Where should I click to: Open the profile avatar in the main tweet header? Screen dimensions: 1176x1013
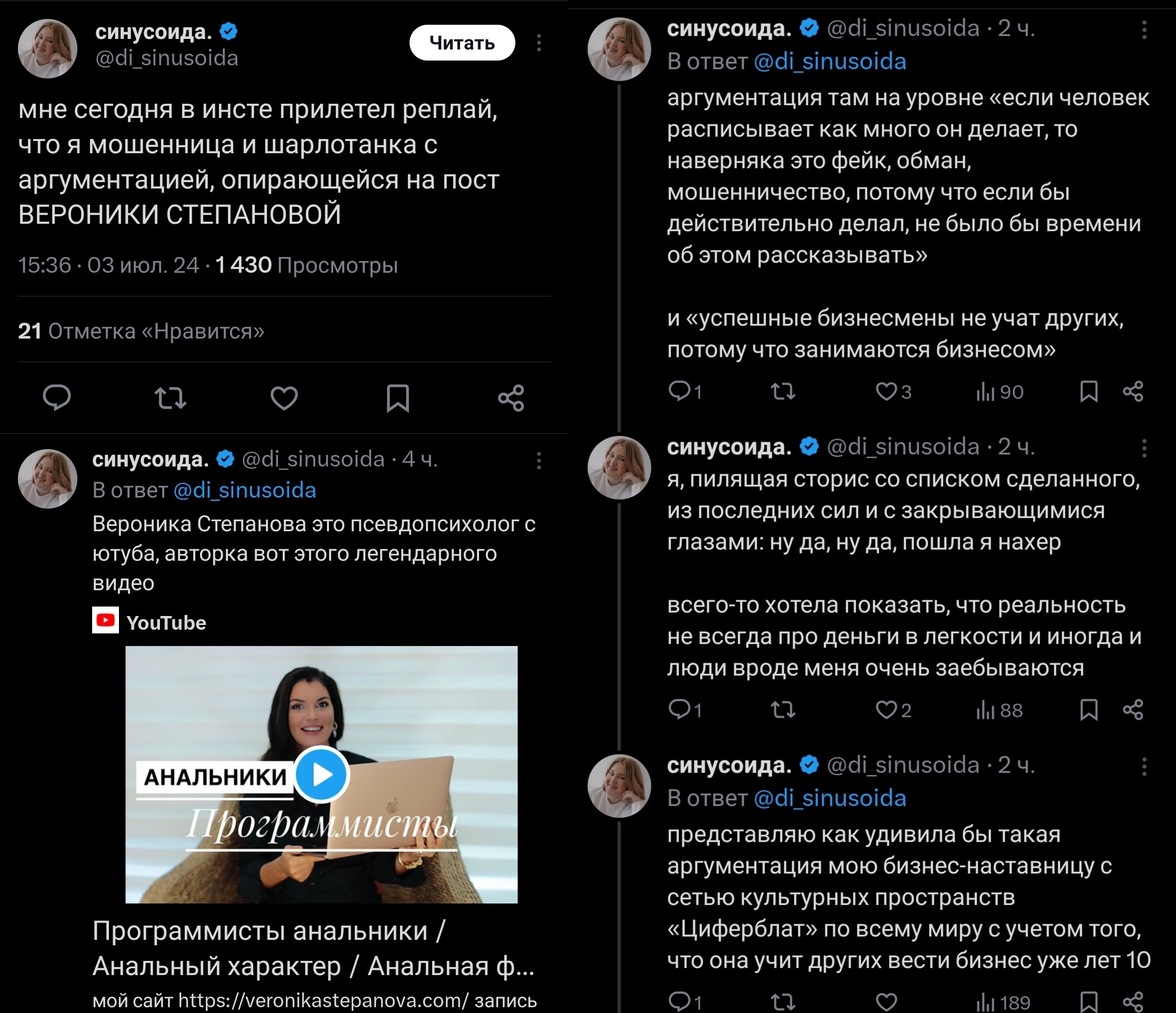(48, 48)
